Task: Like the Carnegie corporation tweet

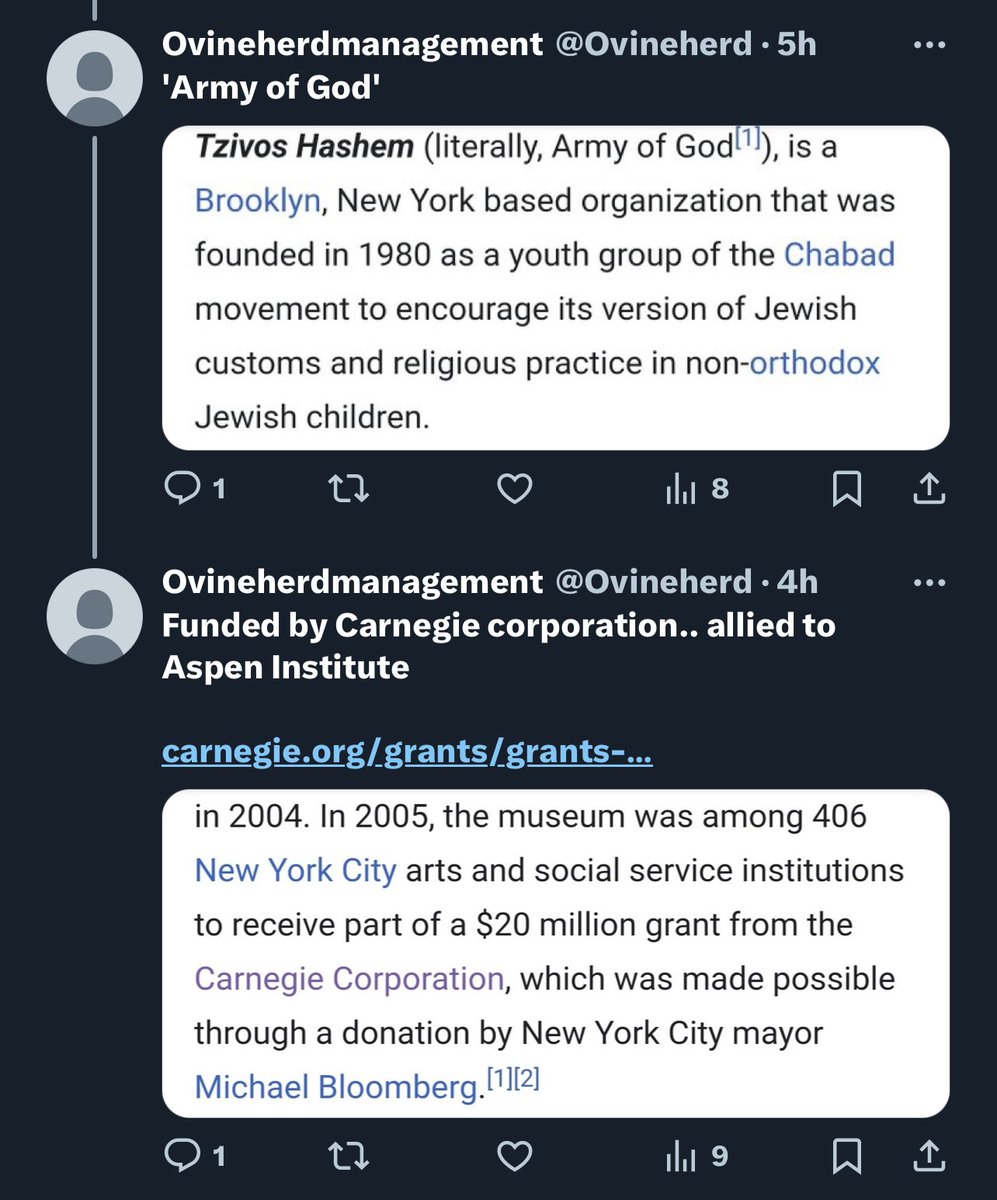Action: [x=514, y=1157]
